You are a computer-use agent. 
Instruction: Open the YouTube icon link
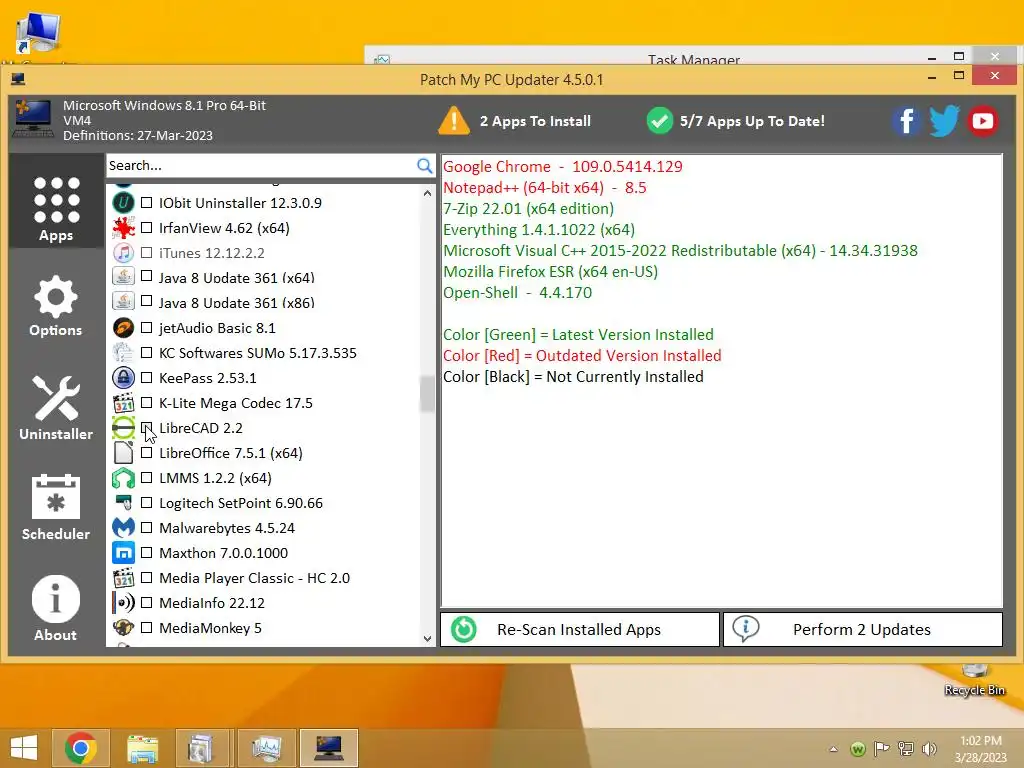click(x=983, y=121)
